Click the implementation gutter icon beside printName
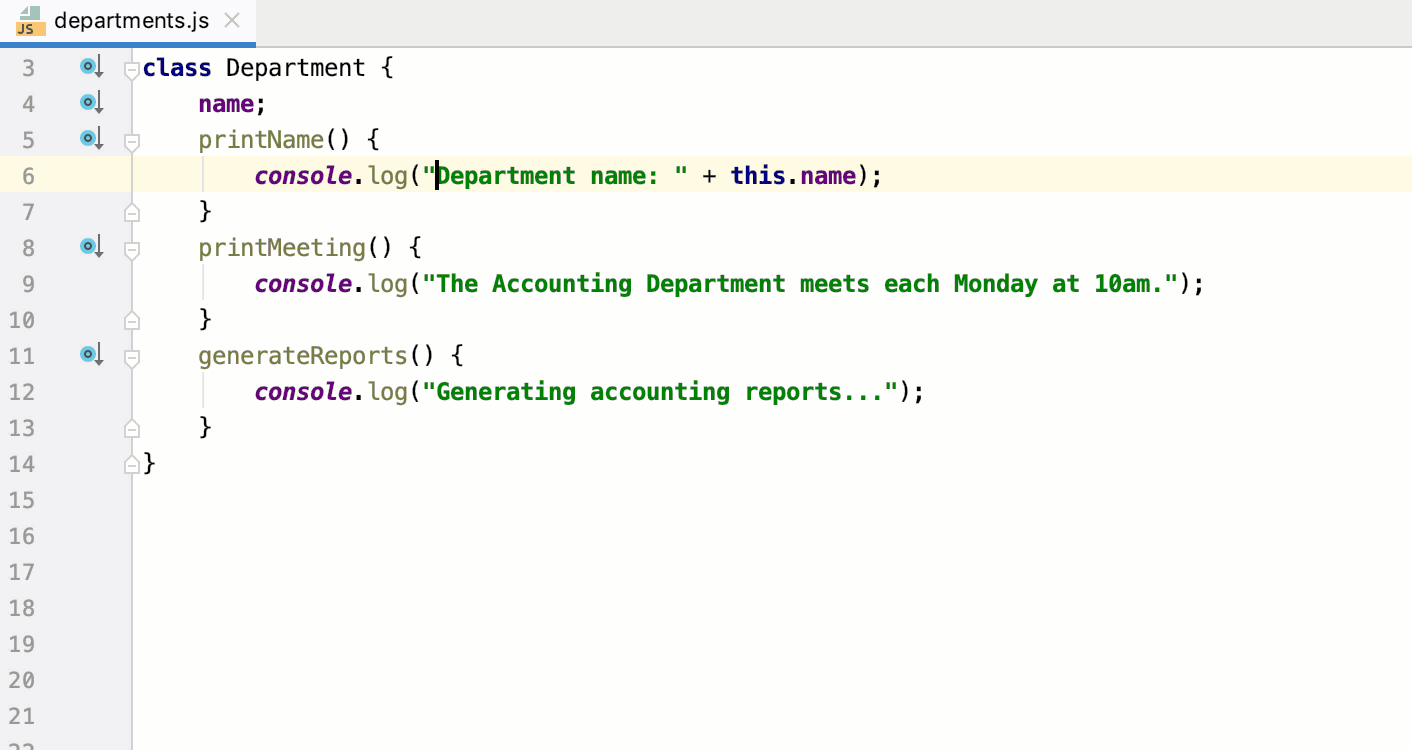 (90, 139)
